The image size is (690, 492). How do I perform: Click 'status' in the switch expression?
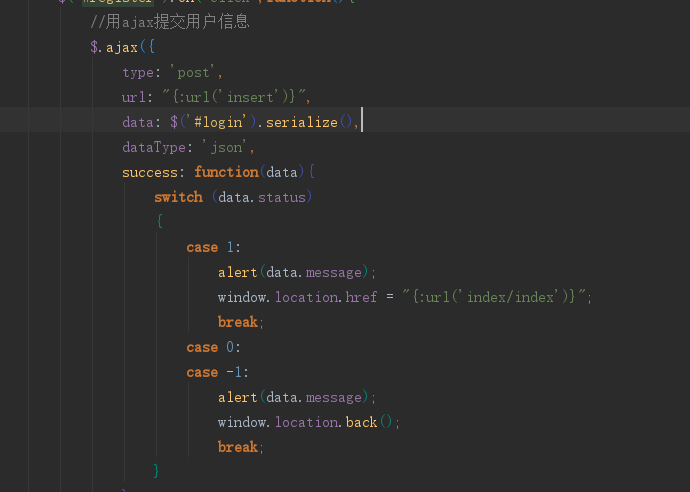pos(283,197)
